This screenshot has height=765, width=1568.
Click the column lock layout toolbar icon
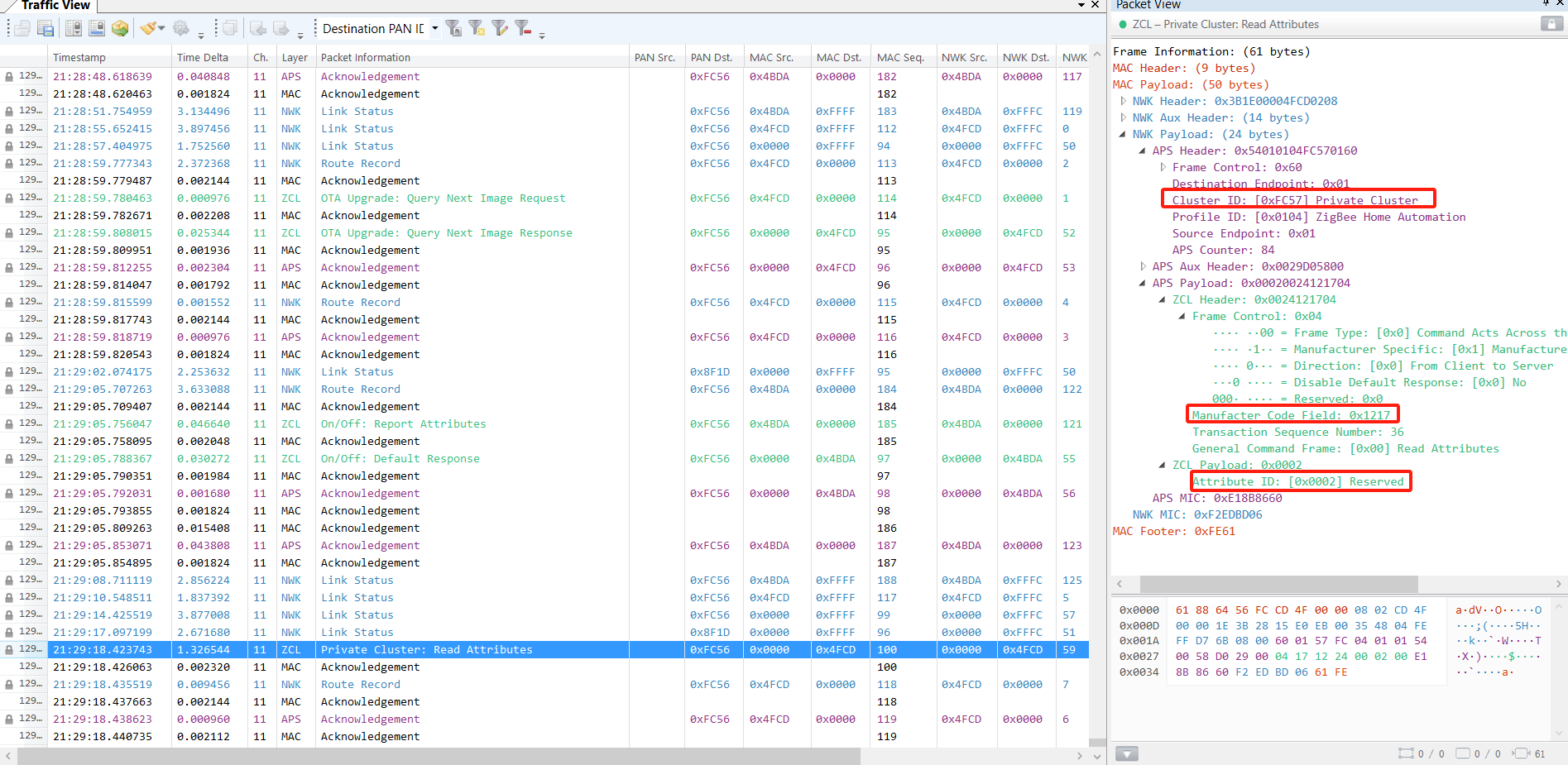(x=74, y=29)
